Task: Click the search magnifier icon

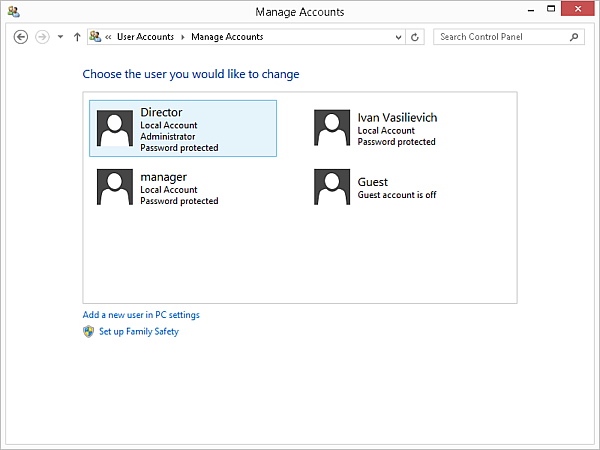Action: pos(574,37)
